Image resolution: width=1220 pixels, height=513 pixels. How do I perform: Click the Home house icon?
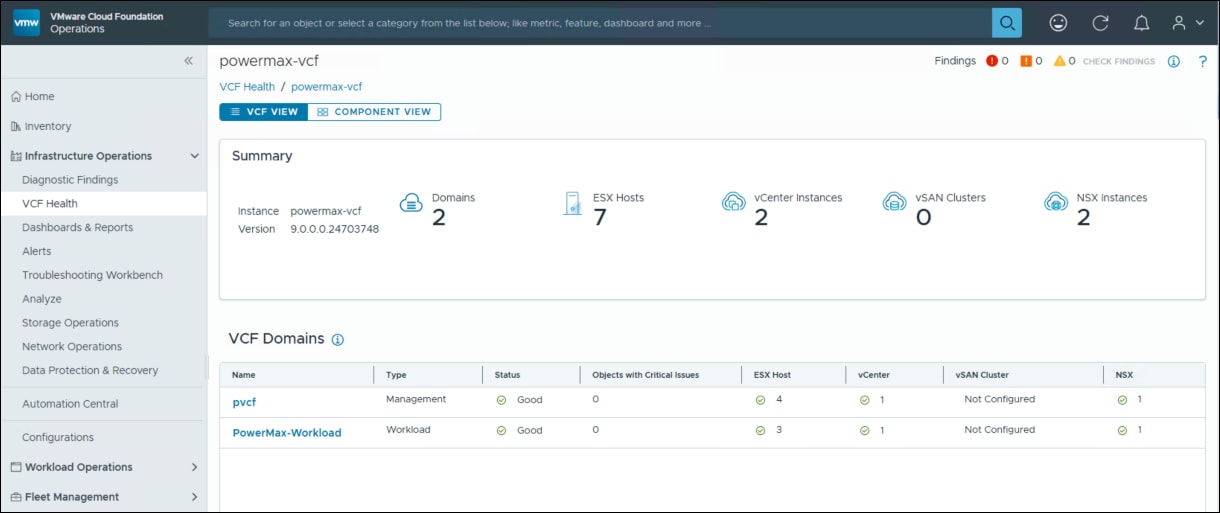(16, 96)
